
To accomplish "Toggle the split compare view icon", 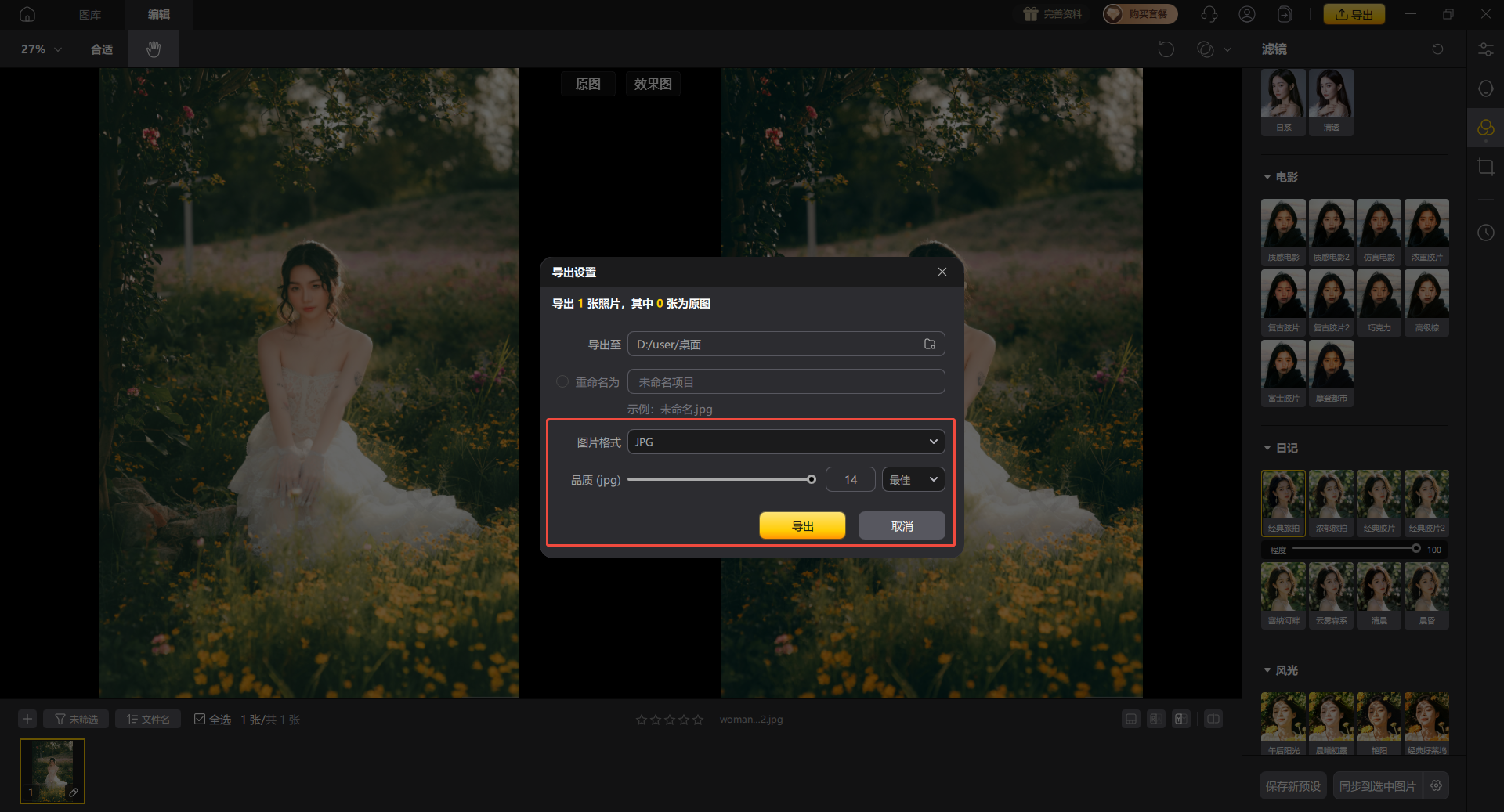I will coord(1213,720).
